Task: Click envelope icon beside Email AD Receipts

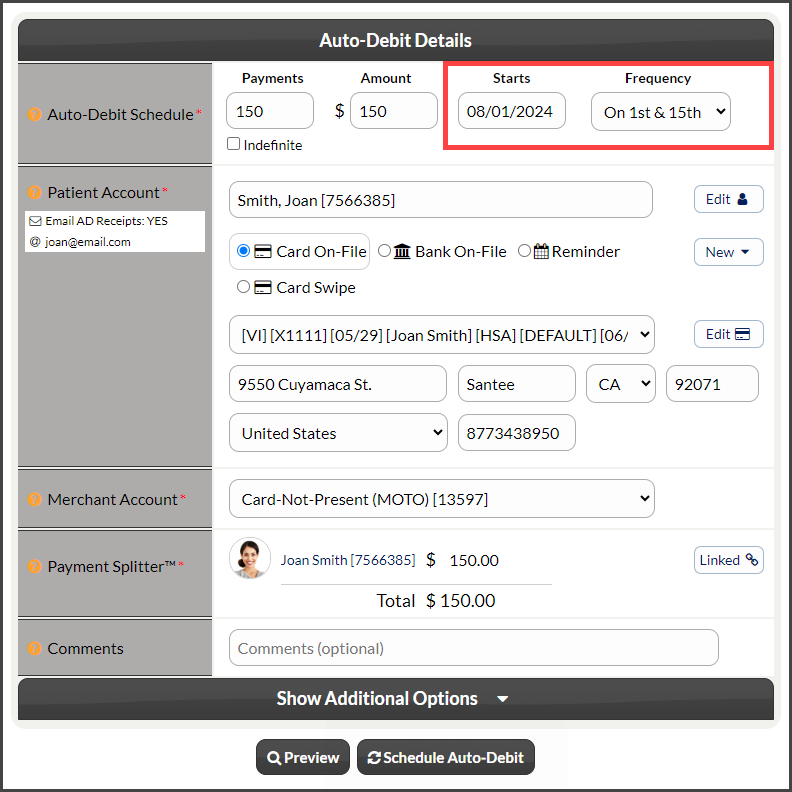Action: (x=35, y=221)
